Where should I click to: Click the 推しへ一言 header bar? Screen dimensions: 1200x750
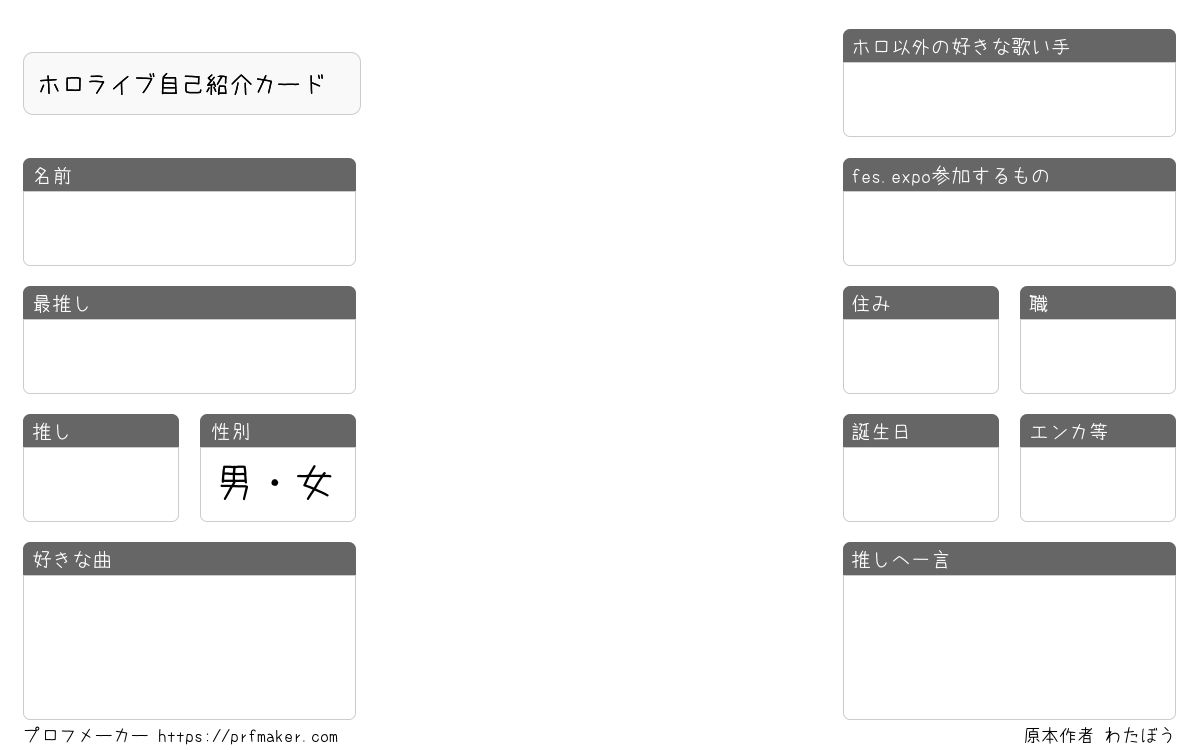(1009, 559)
